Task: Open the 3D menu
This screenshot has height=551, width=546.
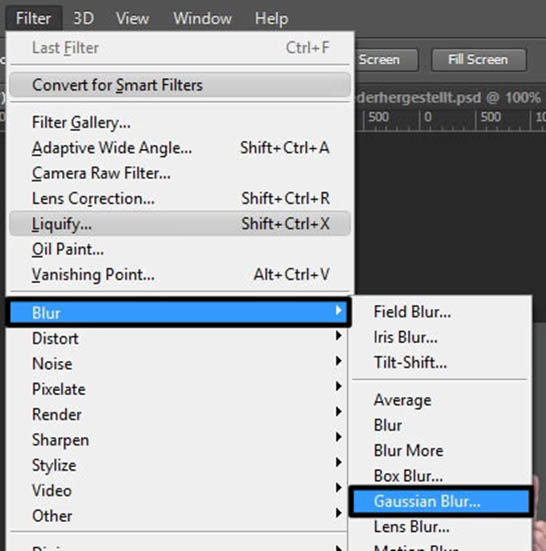Action: point(84,18)
